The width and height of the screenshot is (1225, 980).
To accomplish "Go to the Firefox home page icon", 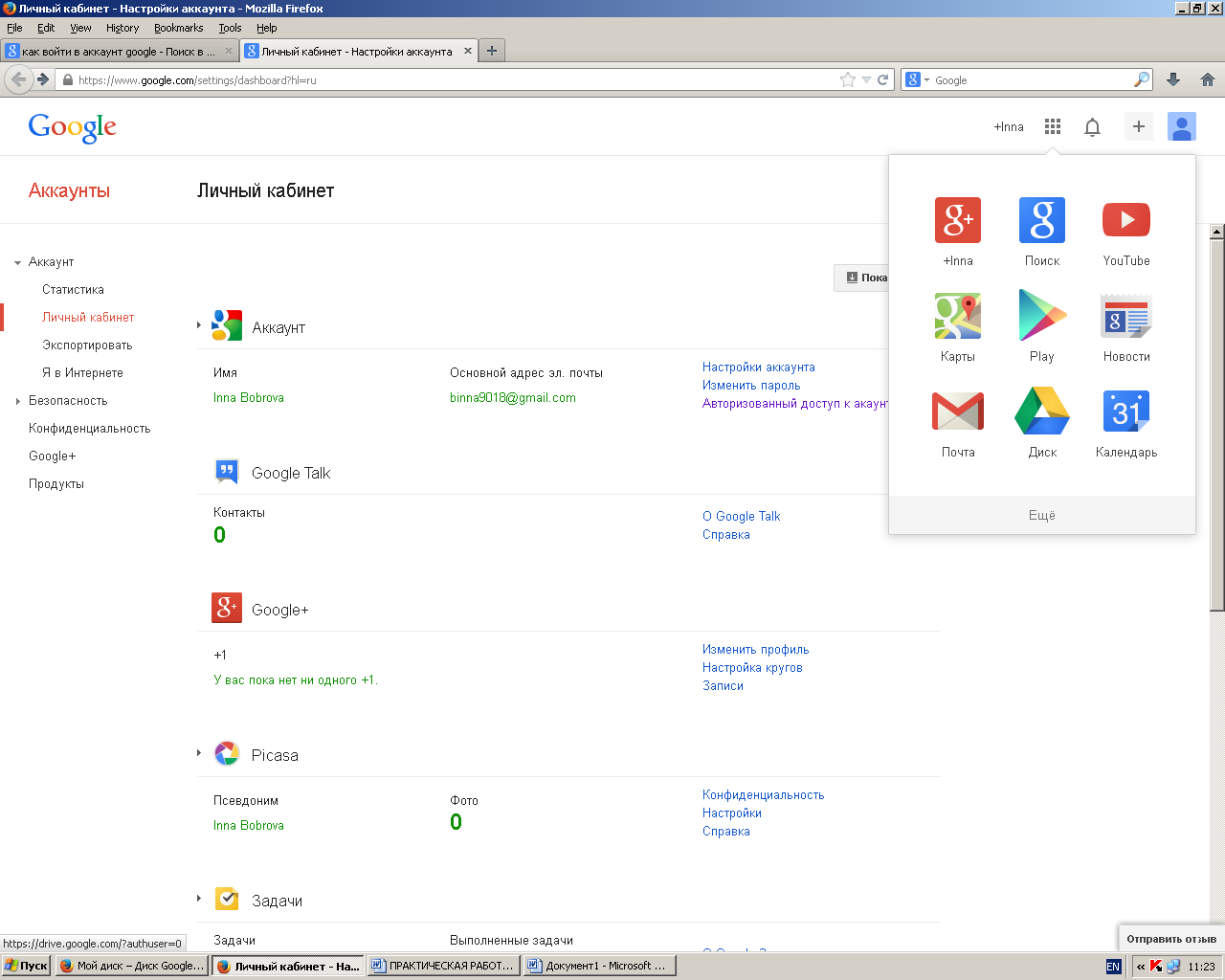I will coord(1208,80).
